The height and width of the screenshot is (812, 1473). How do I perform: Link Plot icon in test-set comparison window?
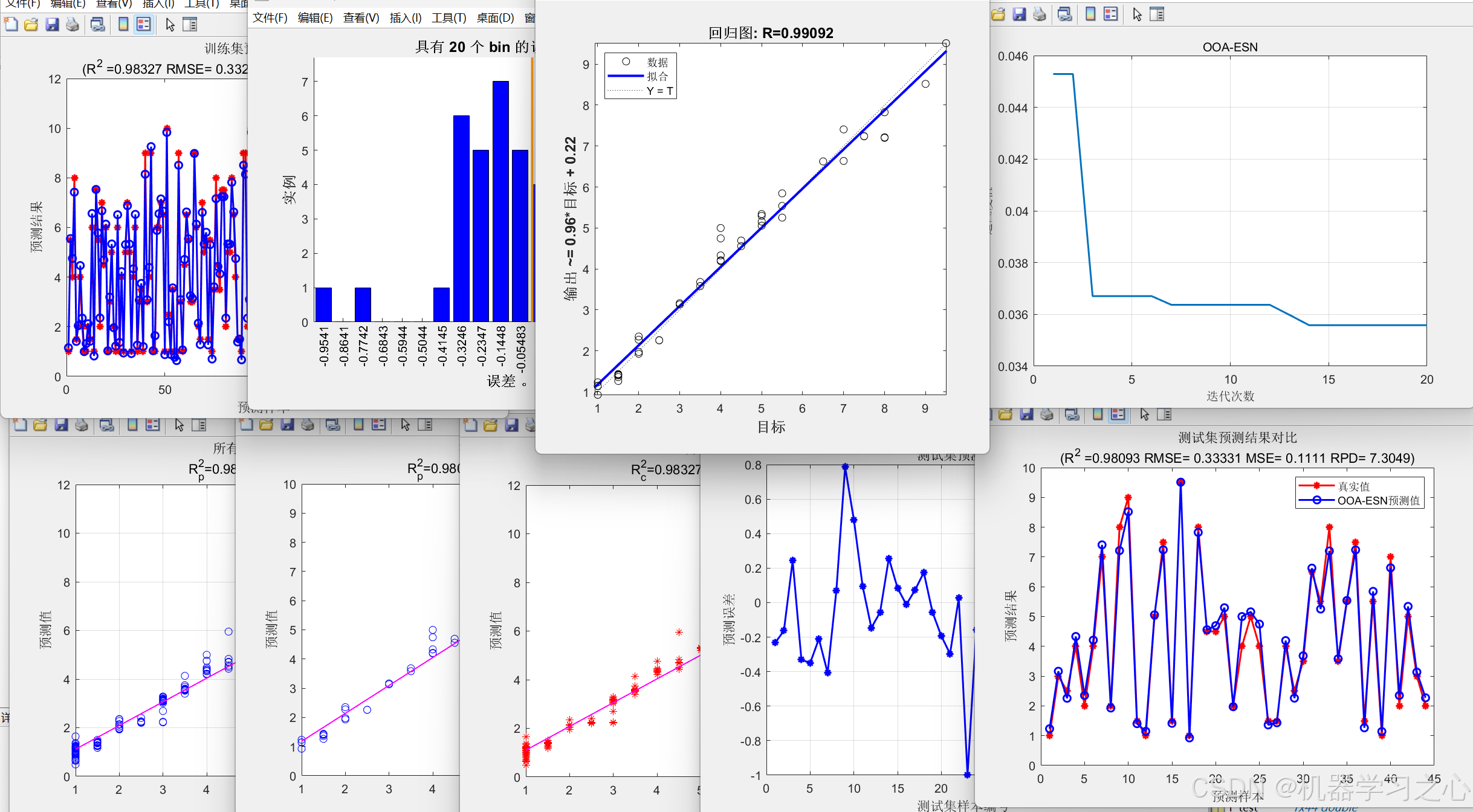(1072, 414)
